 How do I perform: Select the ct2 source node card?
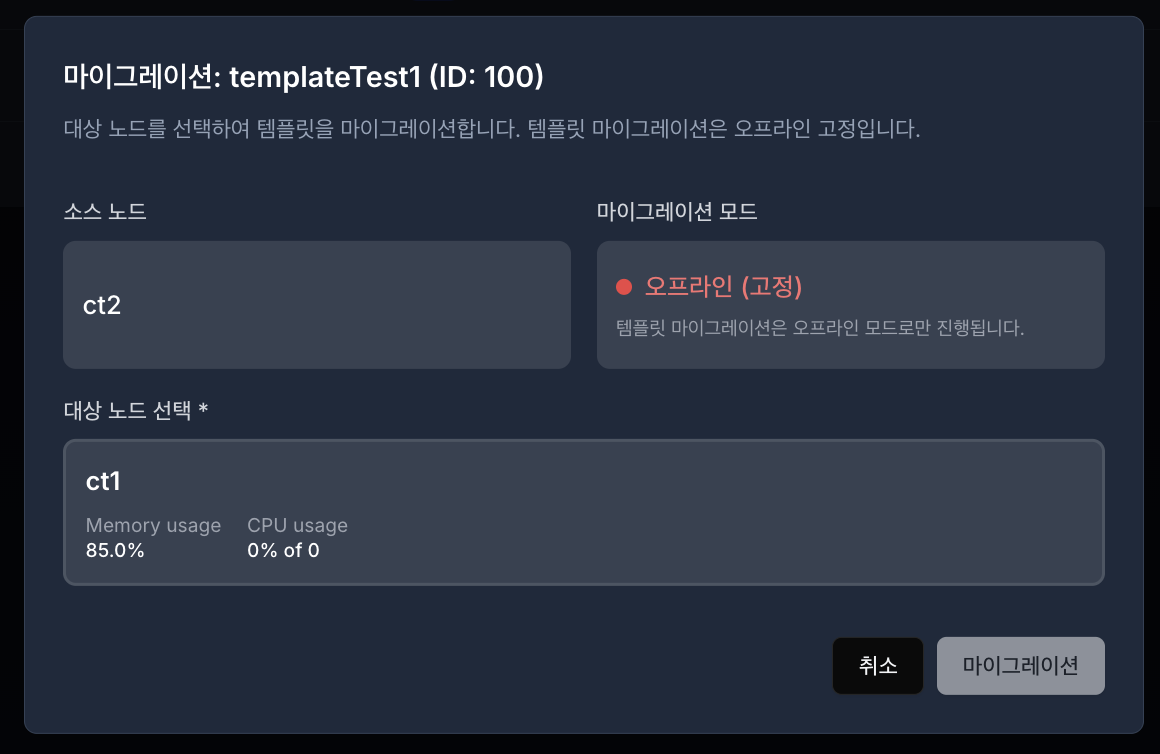pos(316,303)
